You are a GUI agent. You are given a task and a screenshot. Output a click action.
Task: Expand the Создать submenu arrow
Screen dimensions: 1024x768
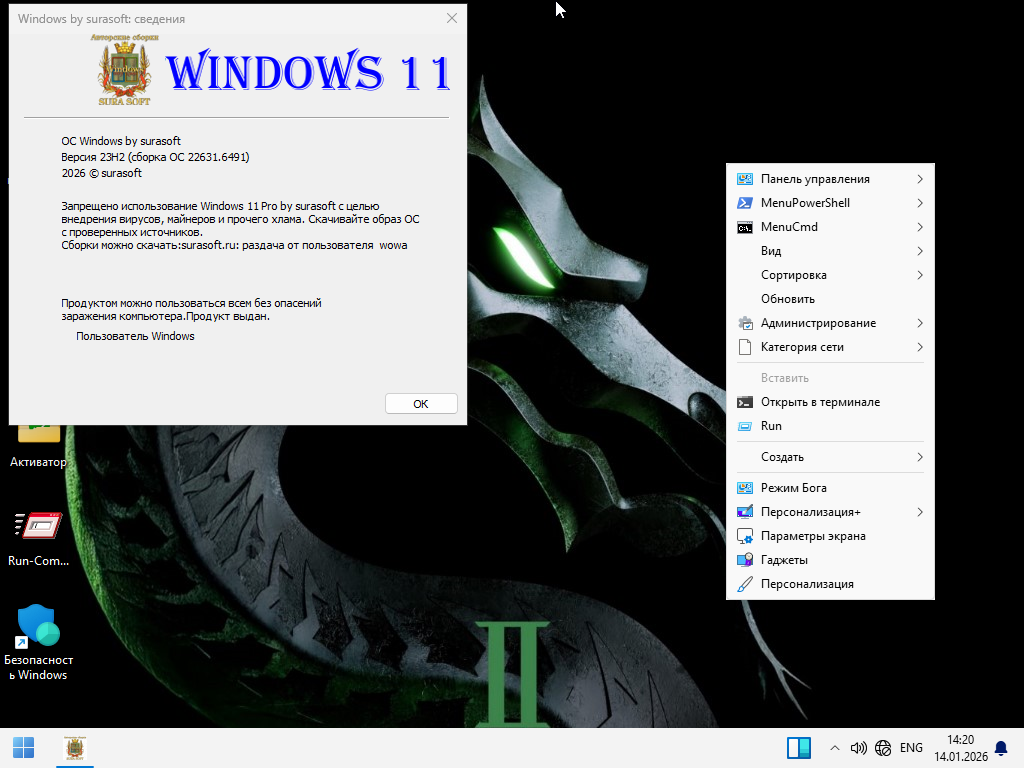(x=919, y=457)
